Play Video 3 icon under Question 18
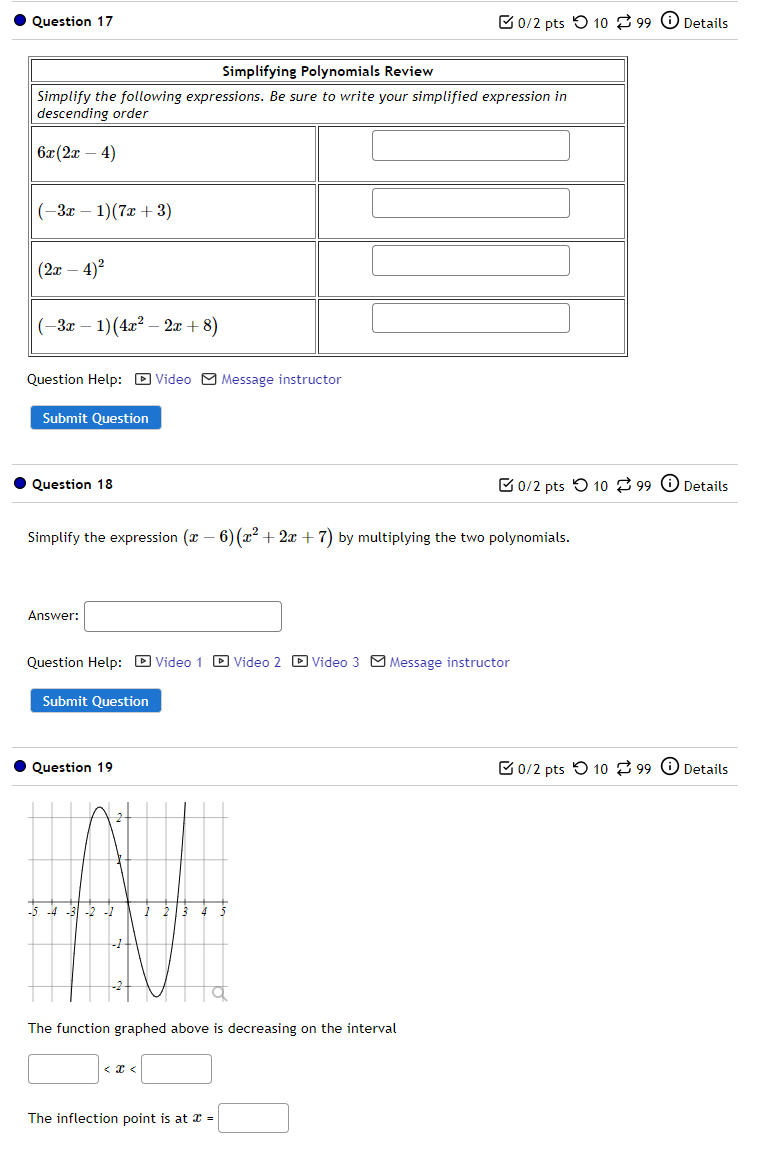The height and width of the screenshot is (1149, 765). (x=300, y=662)
